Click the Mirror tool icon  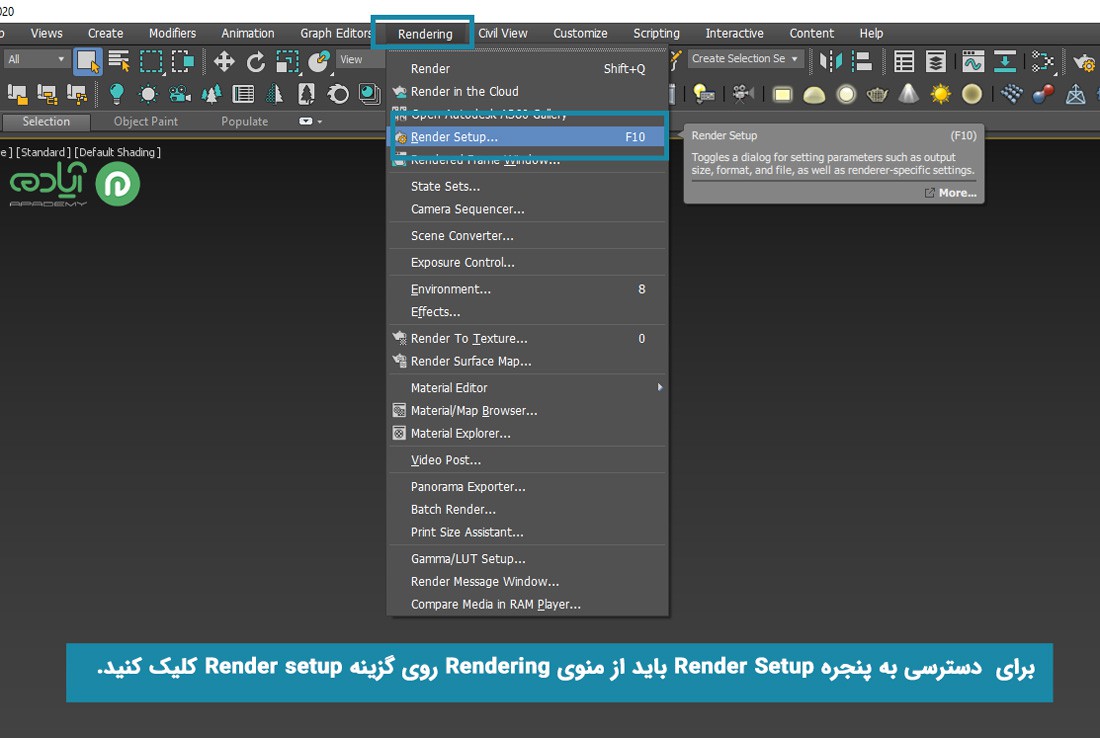click(x=831, y=62)
